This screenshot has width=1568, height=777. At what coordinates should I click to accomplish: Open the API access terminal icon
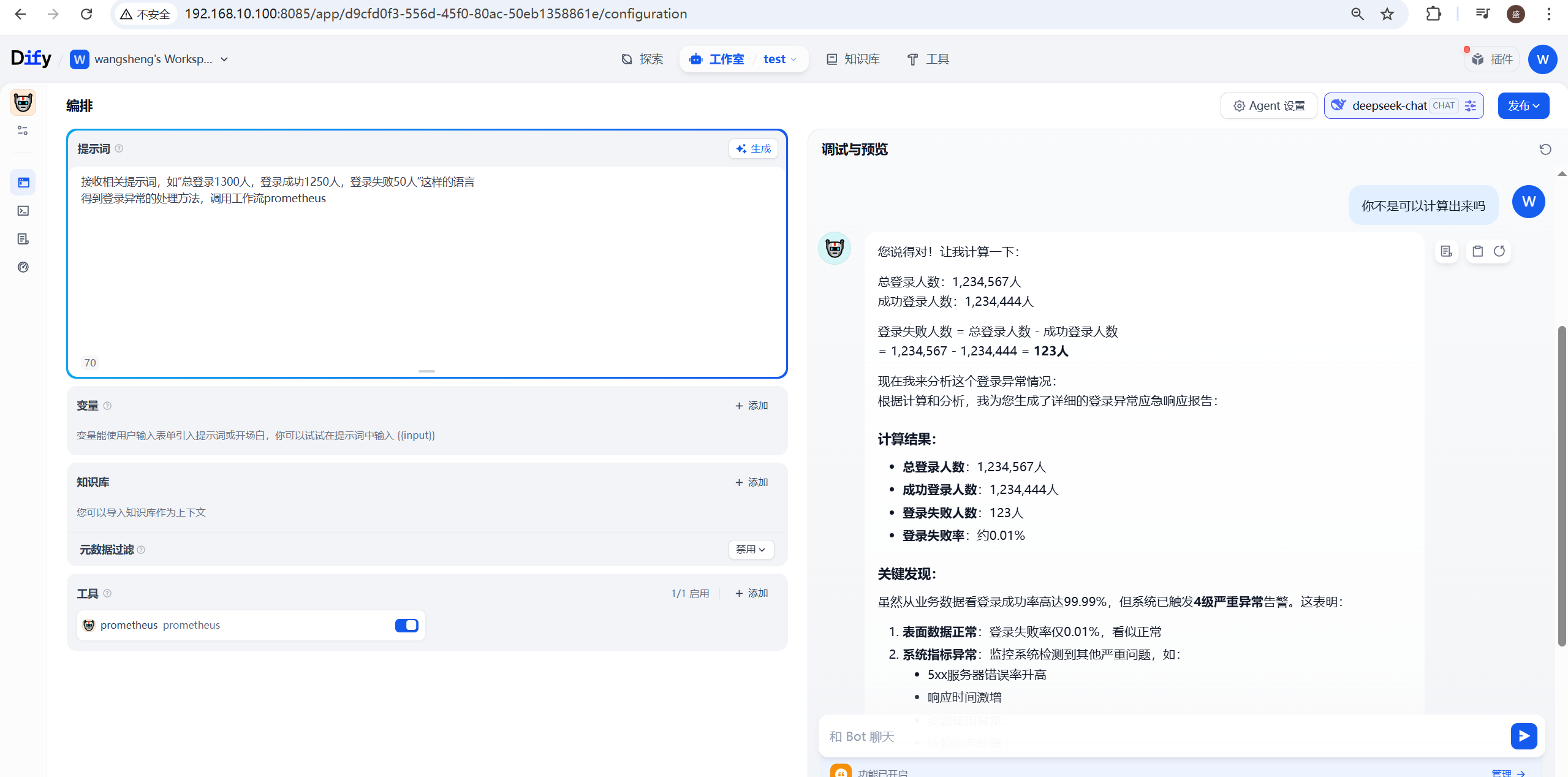[x=23, y=211]
